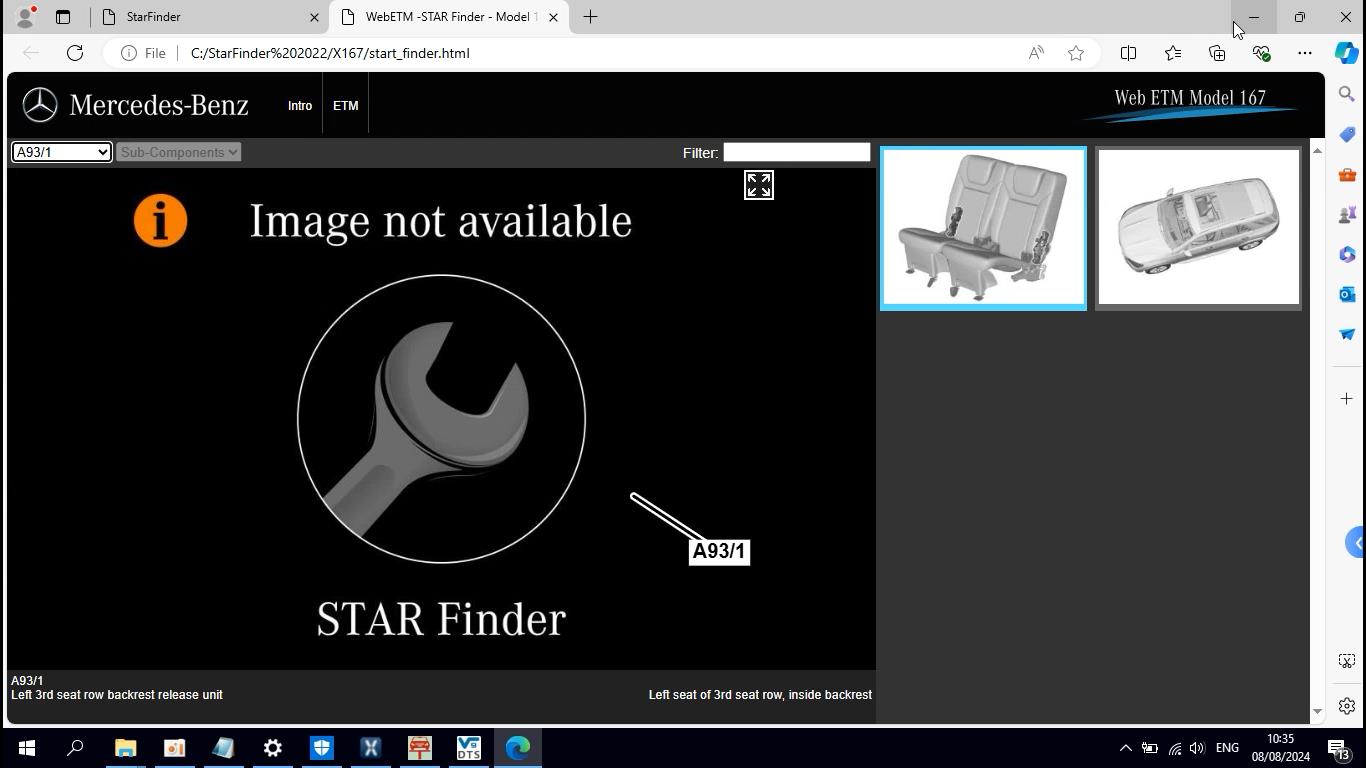Click the thumbnail panel scroll down arrow

[x=1317, y=711]
